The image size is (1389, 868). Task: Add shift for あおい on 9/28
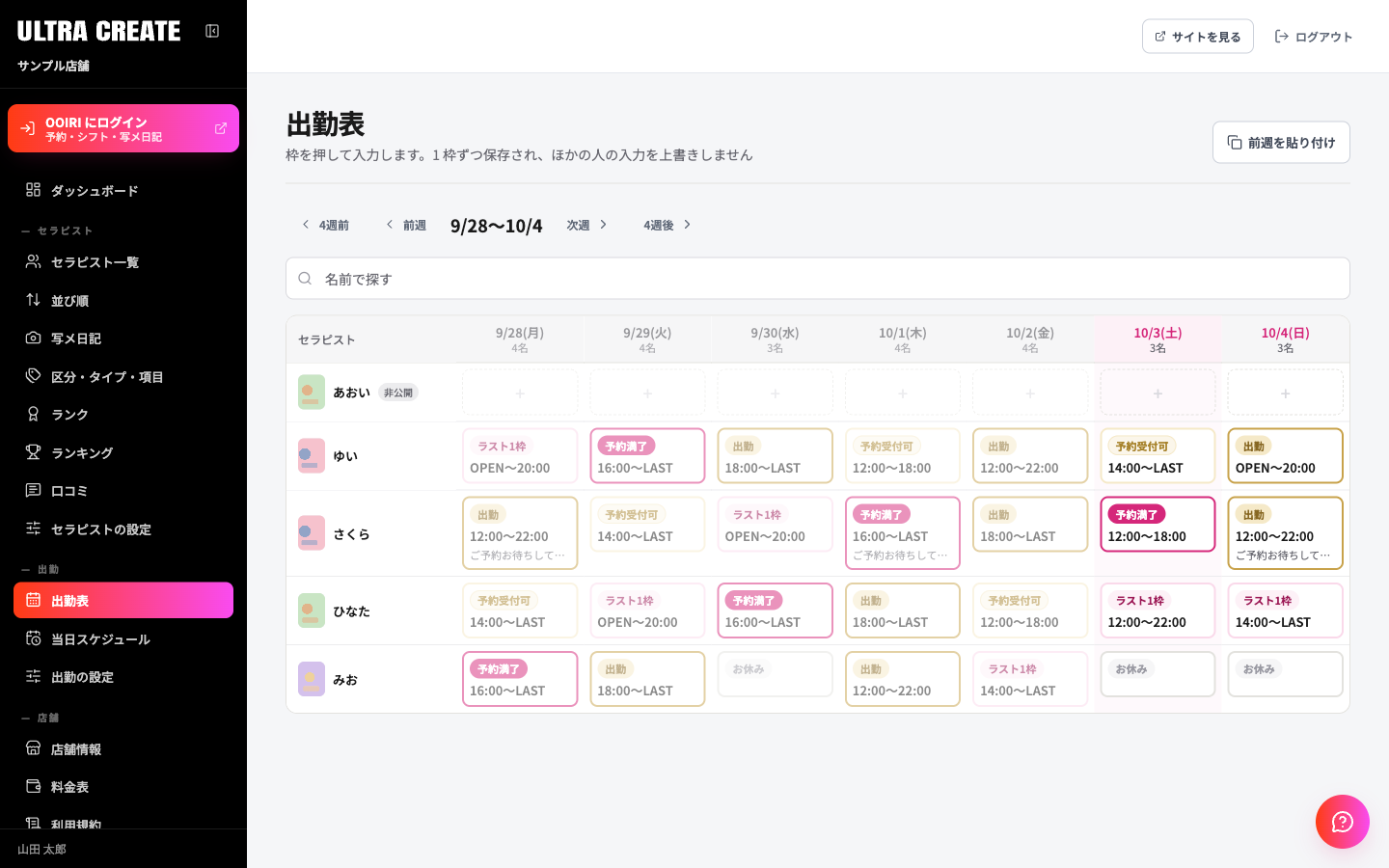(520, 393)
